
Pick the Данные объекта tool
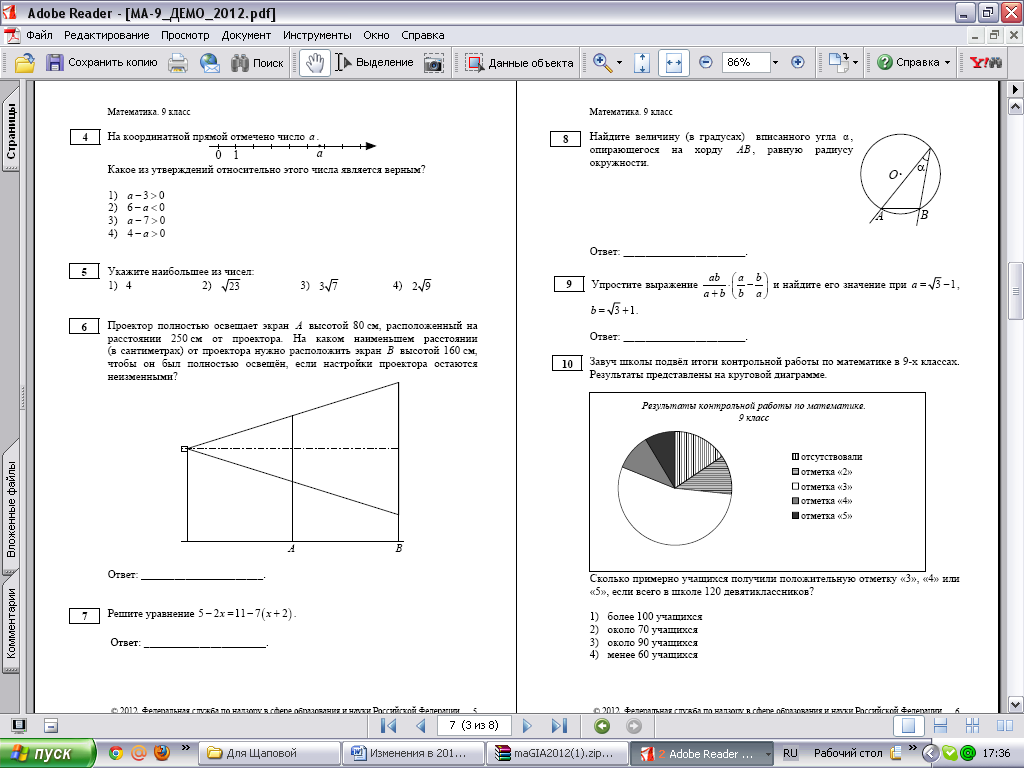(x=519, y=63)
